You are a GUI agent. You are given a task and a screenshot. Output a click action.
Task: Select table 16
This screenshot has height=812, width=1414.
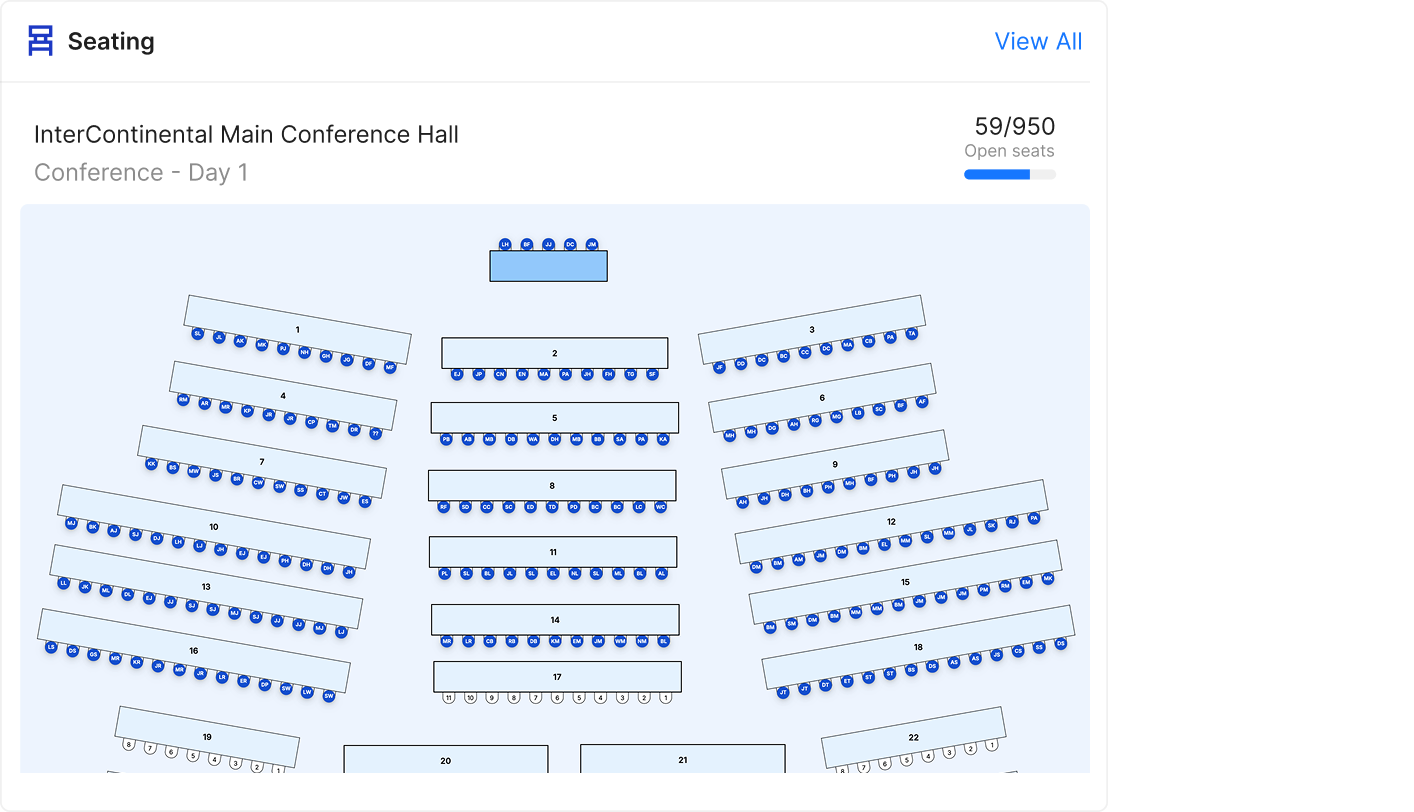point(194,651)
